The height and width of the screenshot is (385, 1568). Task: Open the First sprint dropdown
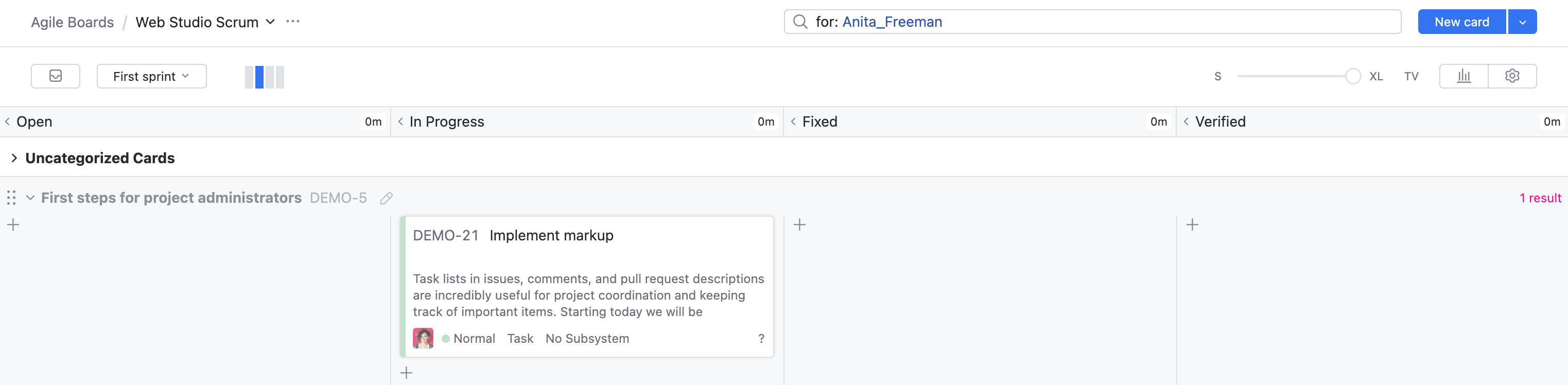coord(151,76)
